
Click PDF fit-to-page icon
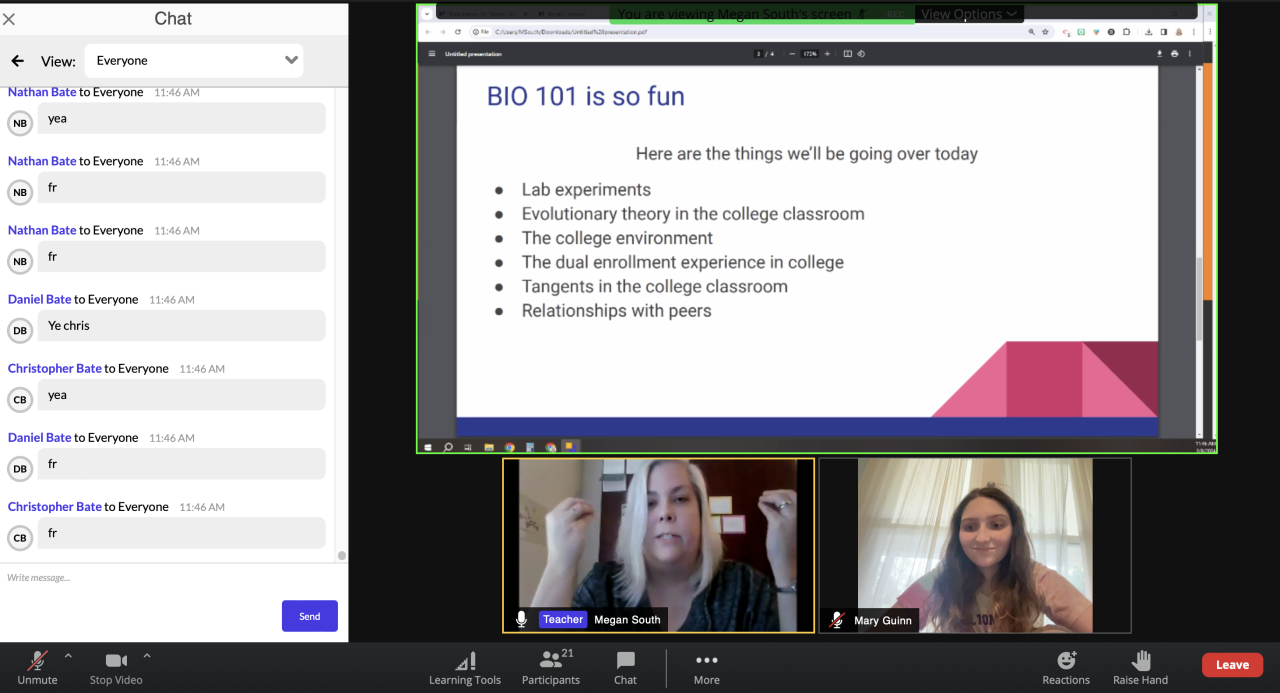pos(848,53)
